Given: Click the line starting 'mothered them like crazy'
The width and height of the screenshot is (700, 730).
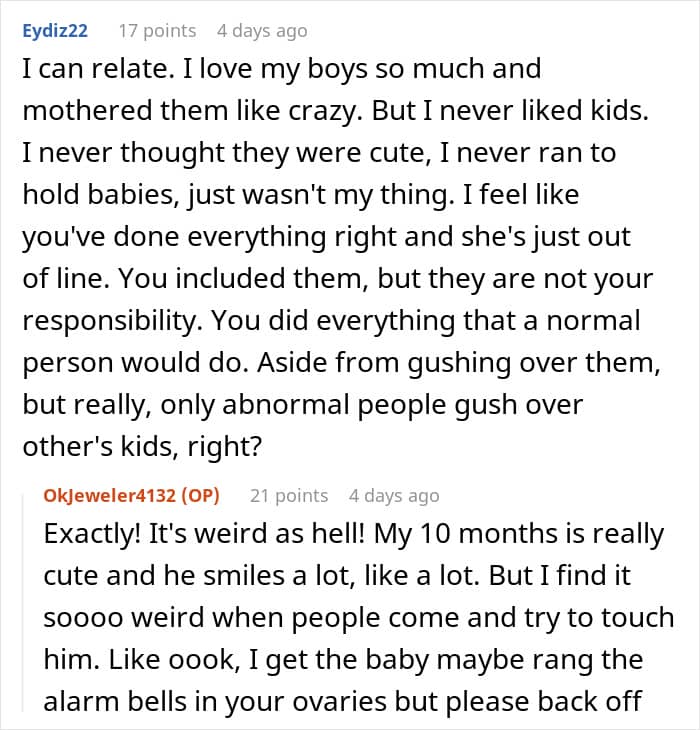Looking at the screenshot, I should [335, 111].
